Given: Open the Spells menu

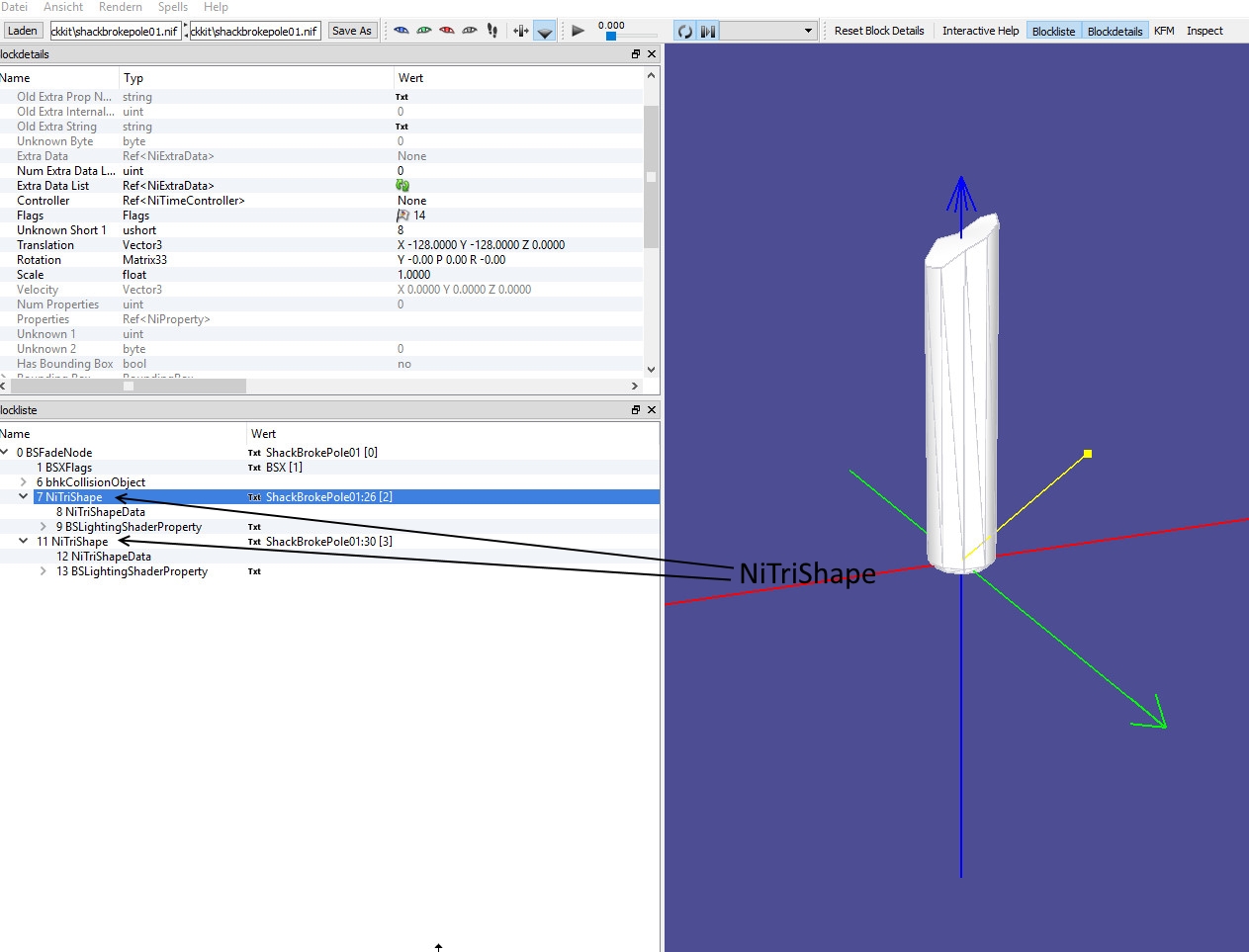Looking at the screenshot, I should [x=173, y=7].
